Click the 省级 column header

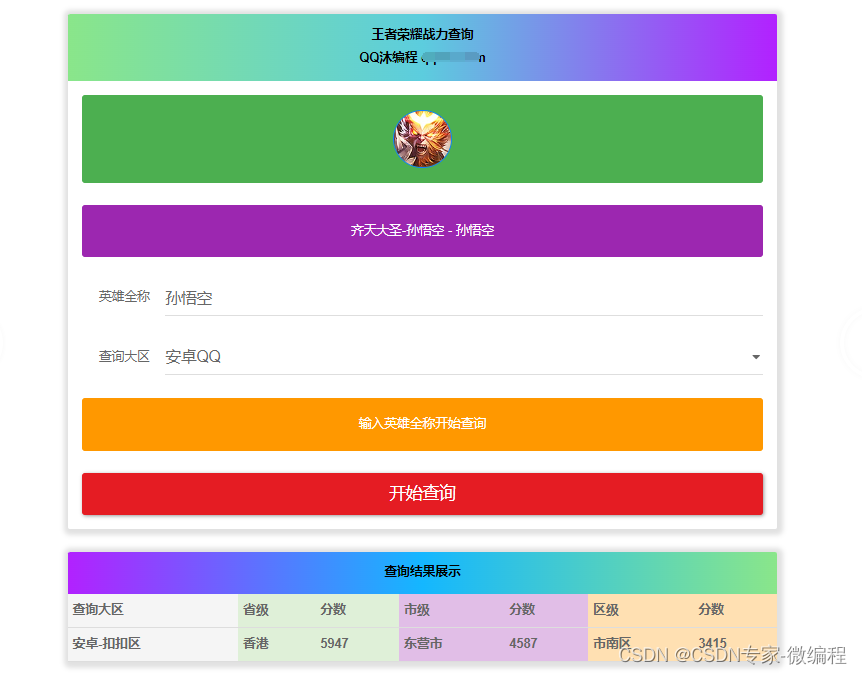[254, 609]
